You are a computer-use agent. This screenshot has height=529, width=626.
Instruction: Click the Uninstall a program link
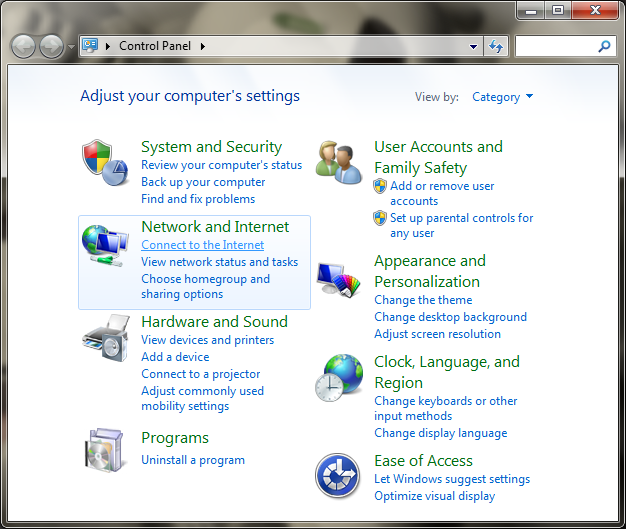click(192, 460)
